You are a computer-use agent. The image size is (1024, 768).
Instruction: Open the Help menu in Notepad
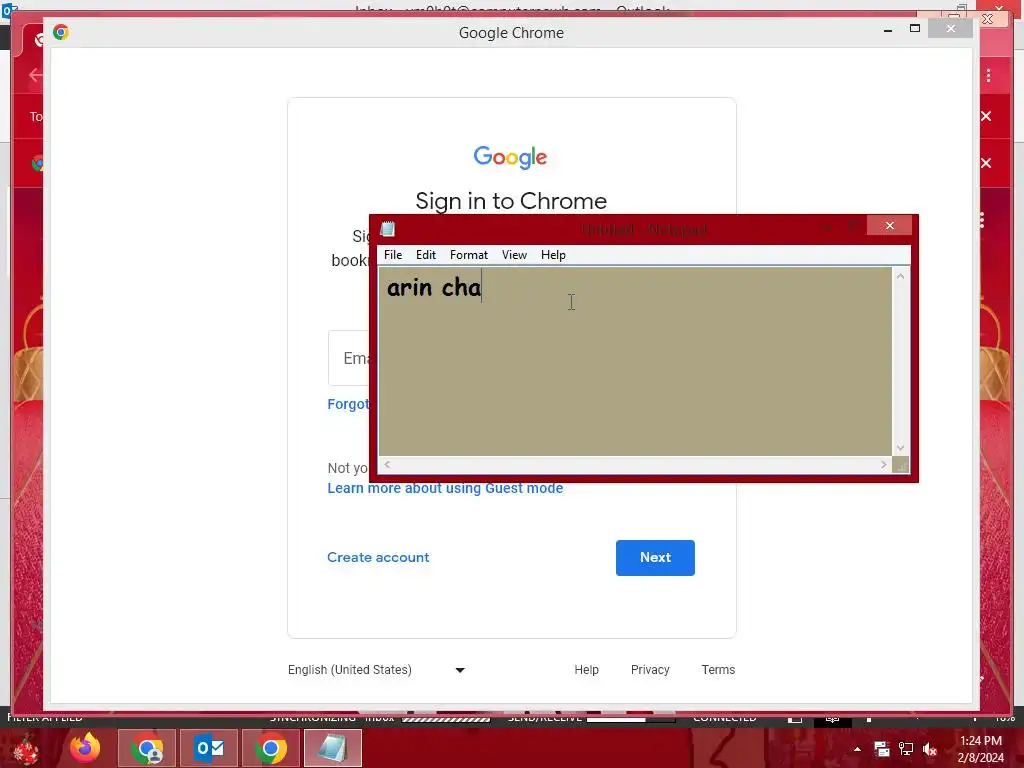(552, 255)
